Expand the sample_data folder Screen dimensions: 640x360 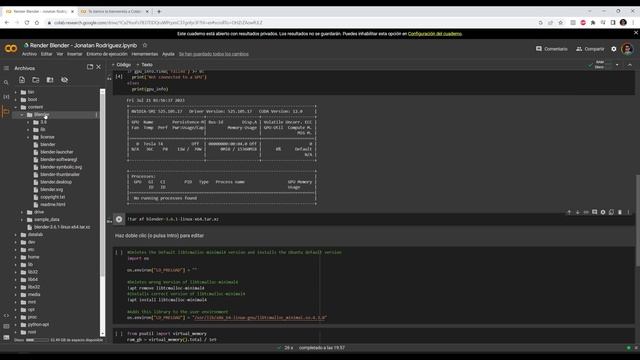point(22,220)
